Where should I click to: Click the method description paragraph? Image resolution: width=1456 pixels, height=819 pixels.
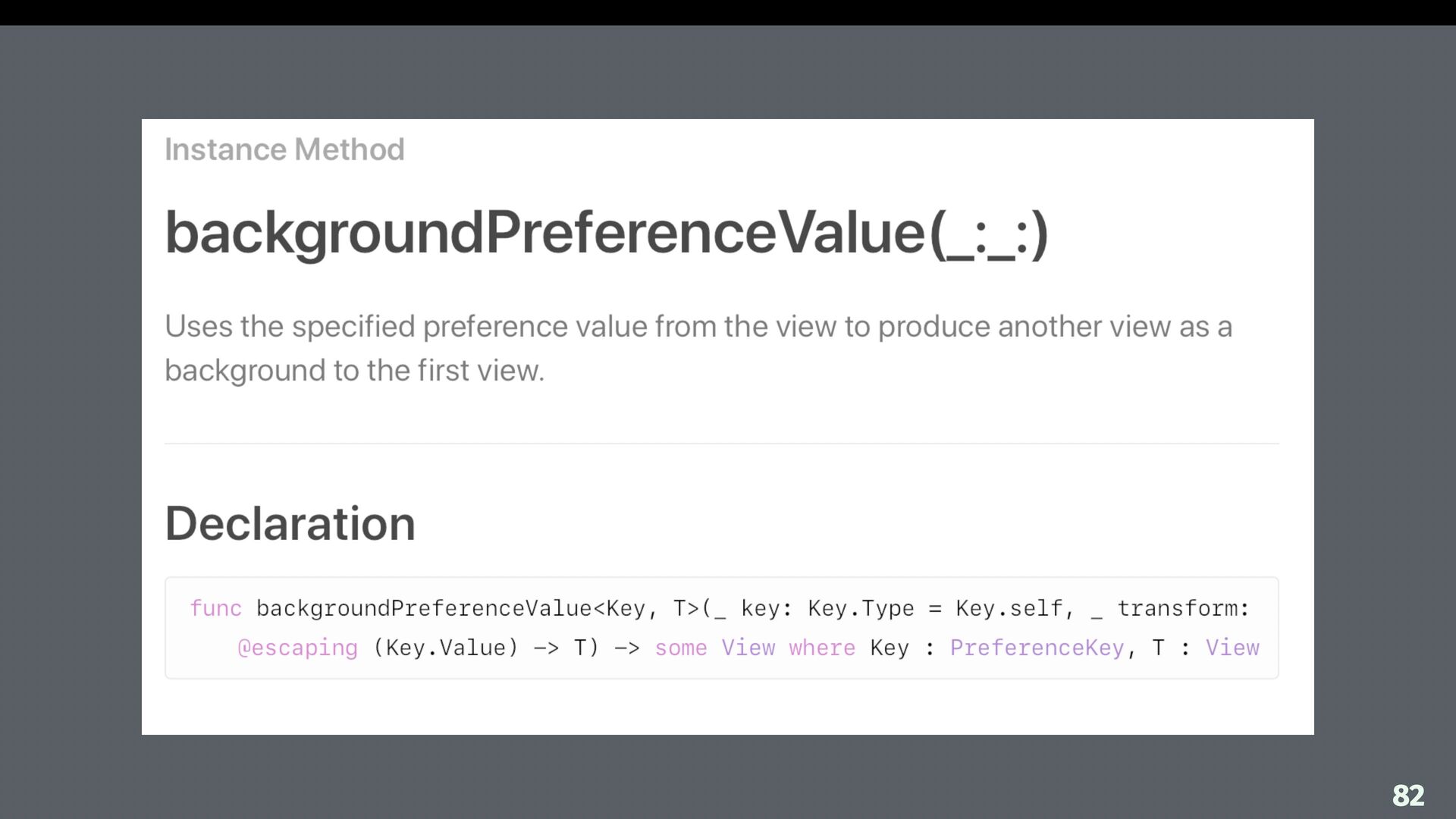pyautogui.click(x=698, y=348)
